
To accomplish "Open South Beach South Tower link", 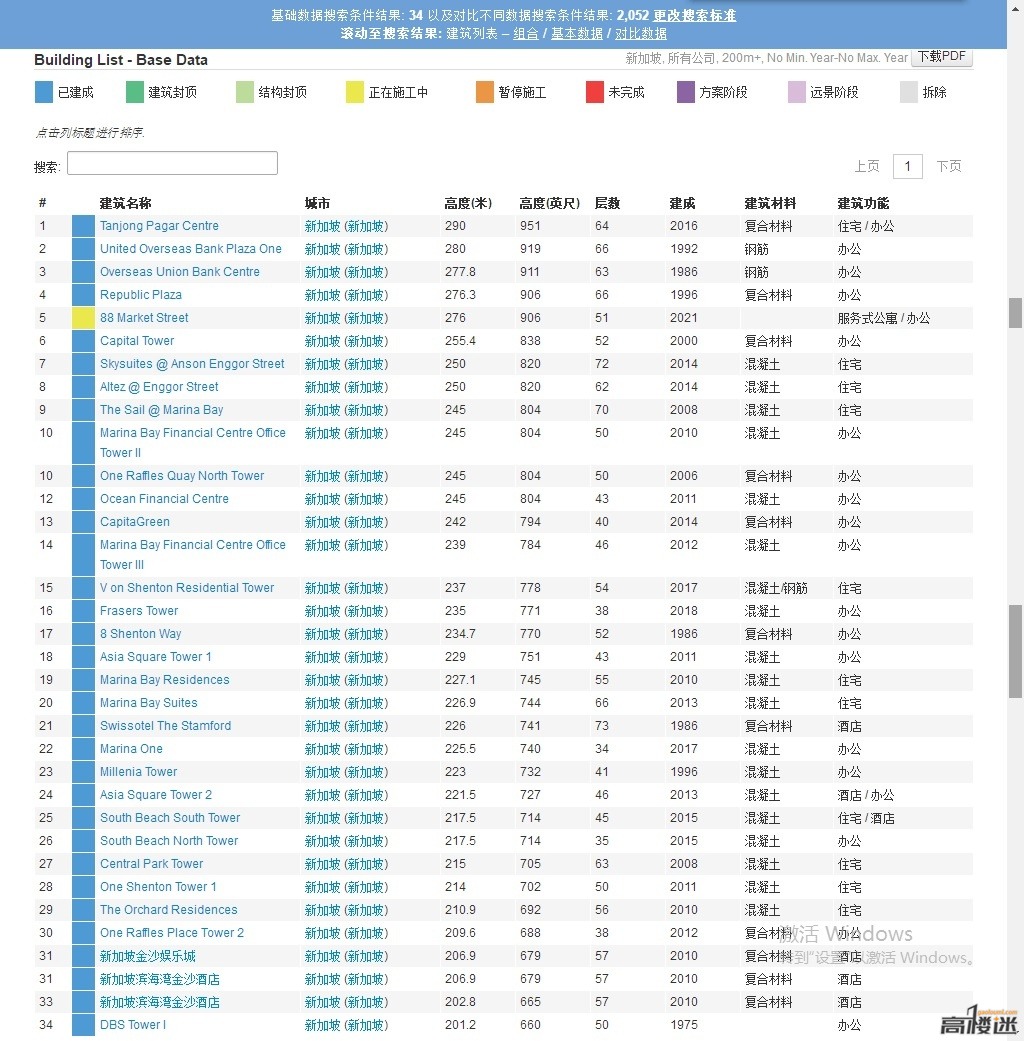I will click(170, 818).
